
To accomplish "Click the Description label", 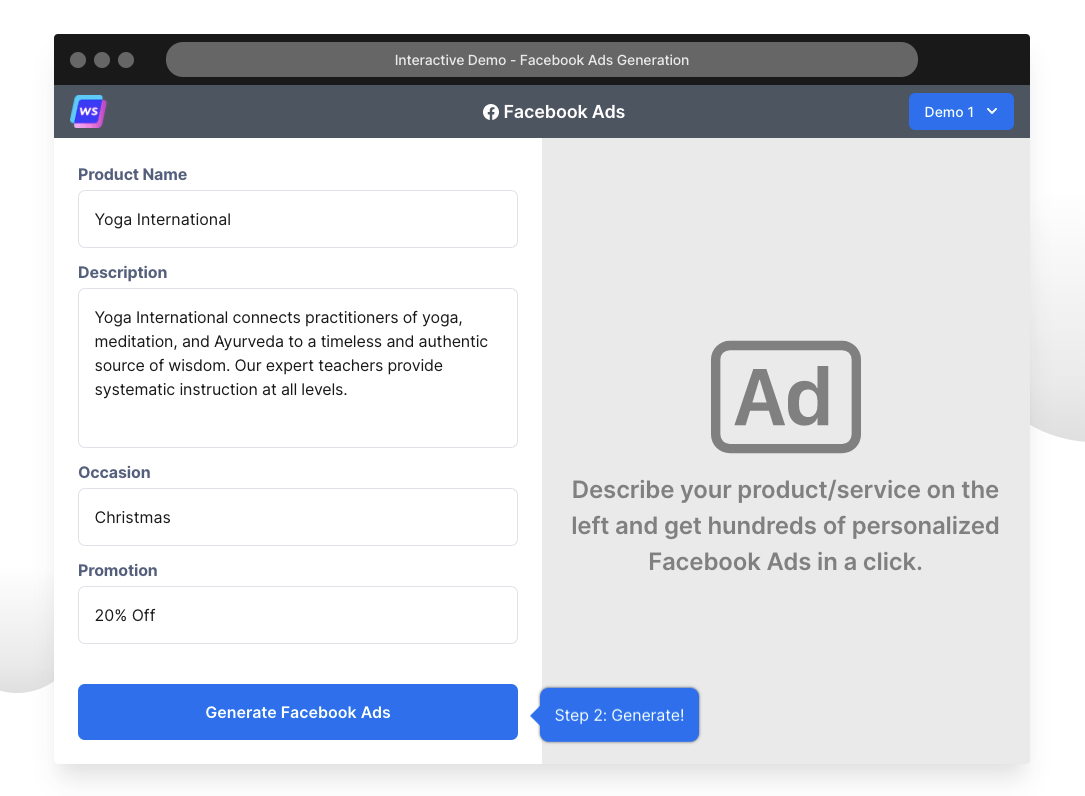I will point(122,272).
